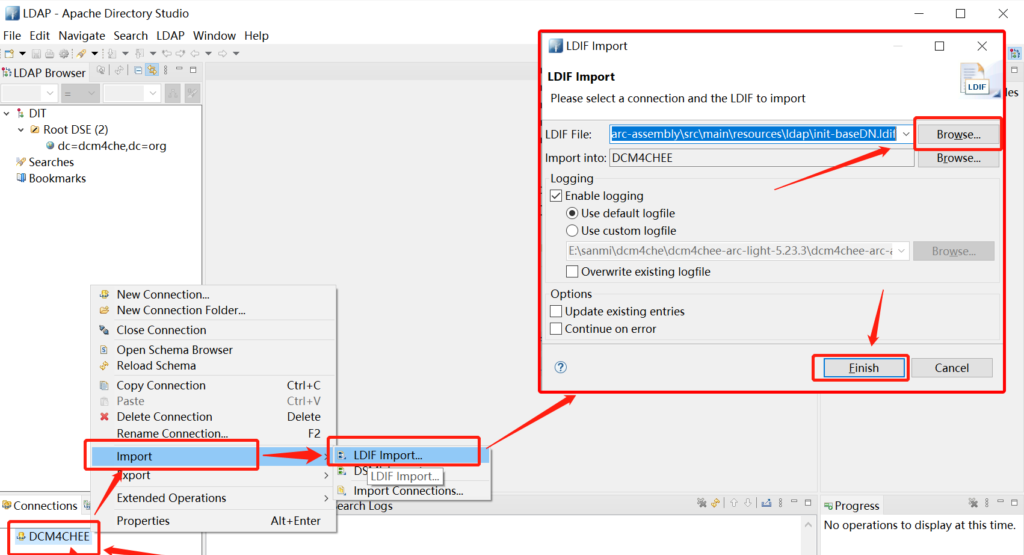Open quick search value combo box

pyautogui.click(x=132, y=93)
